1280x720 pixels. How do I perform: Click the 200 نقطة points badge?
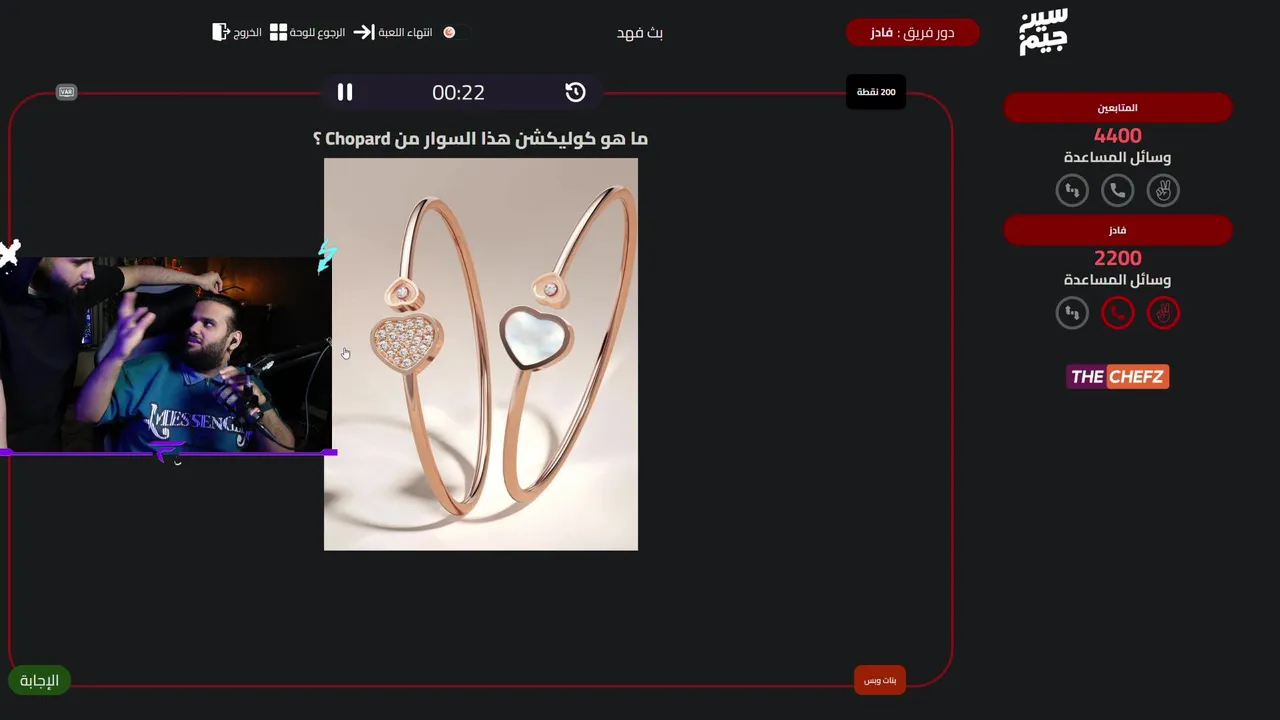click(876, 92)
